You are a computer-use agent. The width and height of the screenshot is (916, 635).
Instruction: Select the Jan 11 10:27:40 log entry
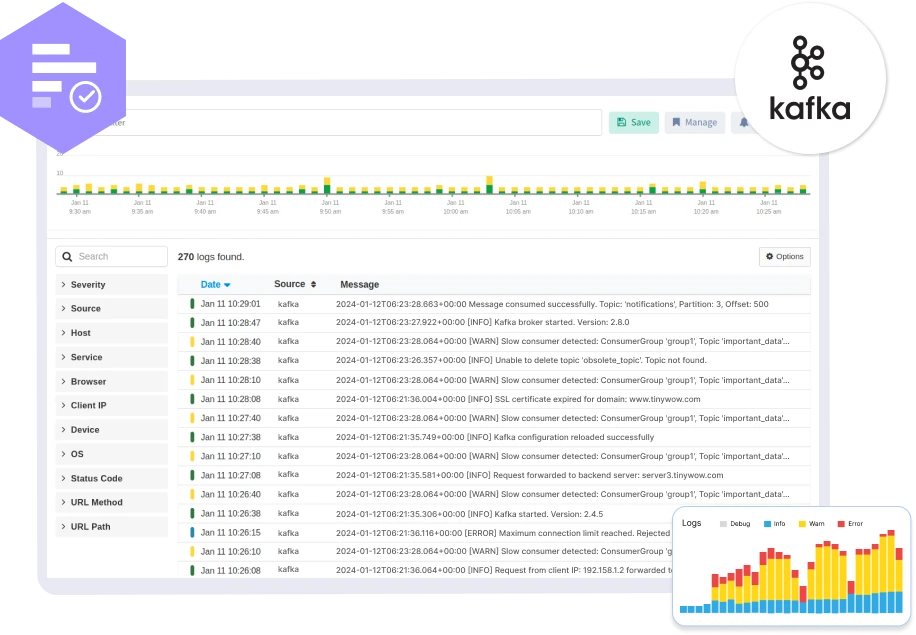494,418
